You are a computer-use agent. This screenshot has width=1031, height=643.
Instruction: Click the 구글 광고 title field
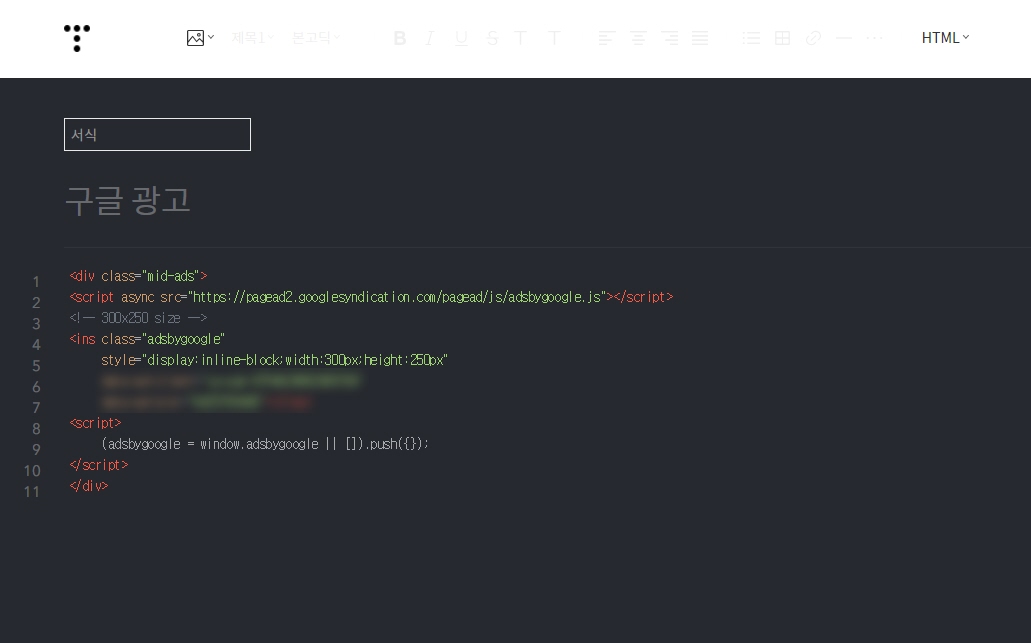[128, 200]
